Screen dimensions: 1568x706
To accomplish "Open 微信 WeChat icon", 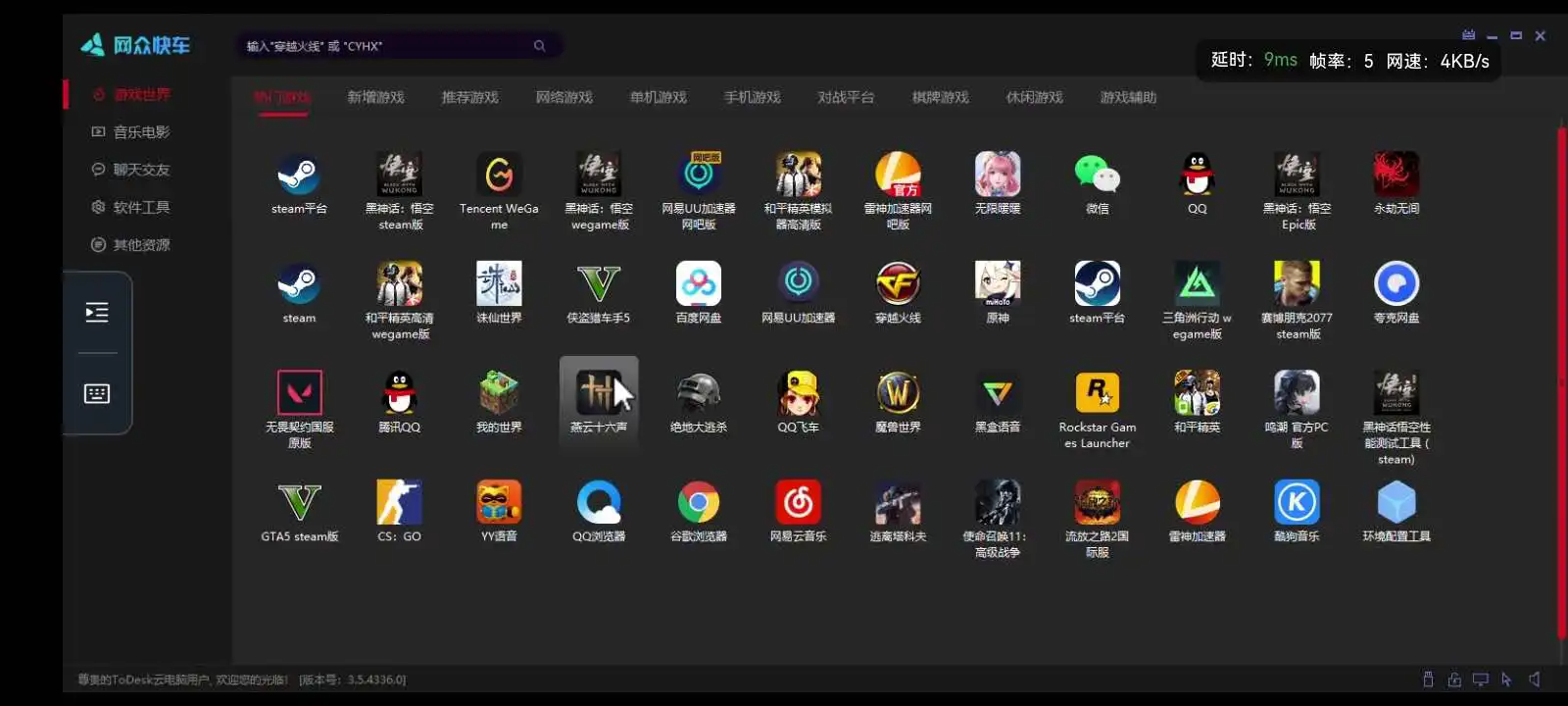I will pos(1098,175).
